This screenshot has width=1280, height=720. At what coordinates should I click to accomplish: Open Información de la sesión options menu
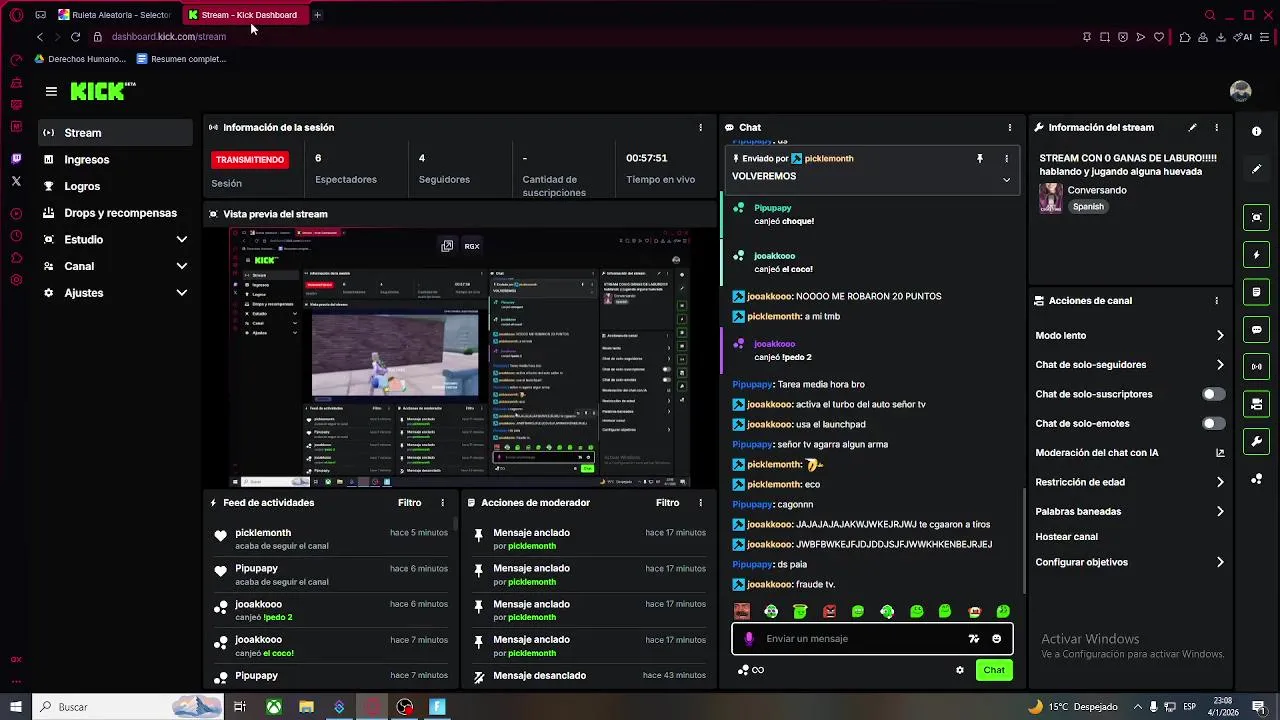701,127
